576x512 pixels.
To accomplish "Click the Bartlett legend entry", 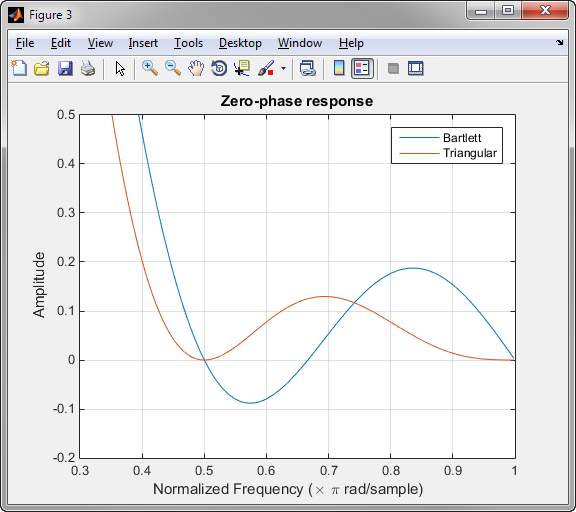I will (x=462, y=138).
